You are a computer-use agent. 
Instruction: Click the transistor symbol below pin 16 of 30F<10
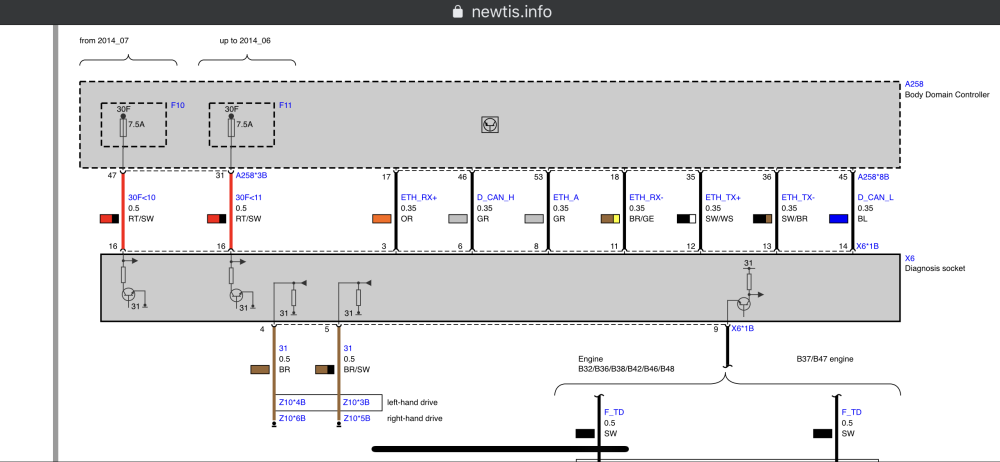(129, 295)
